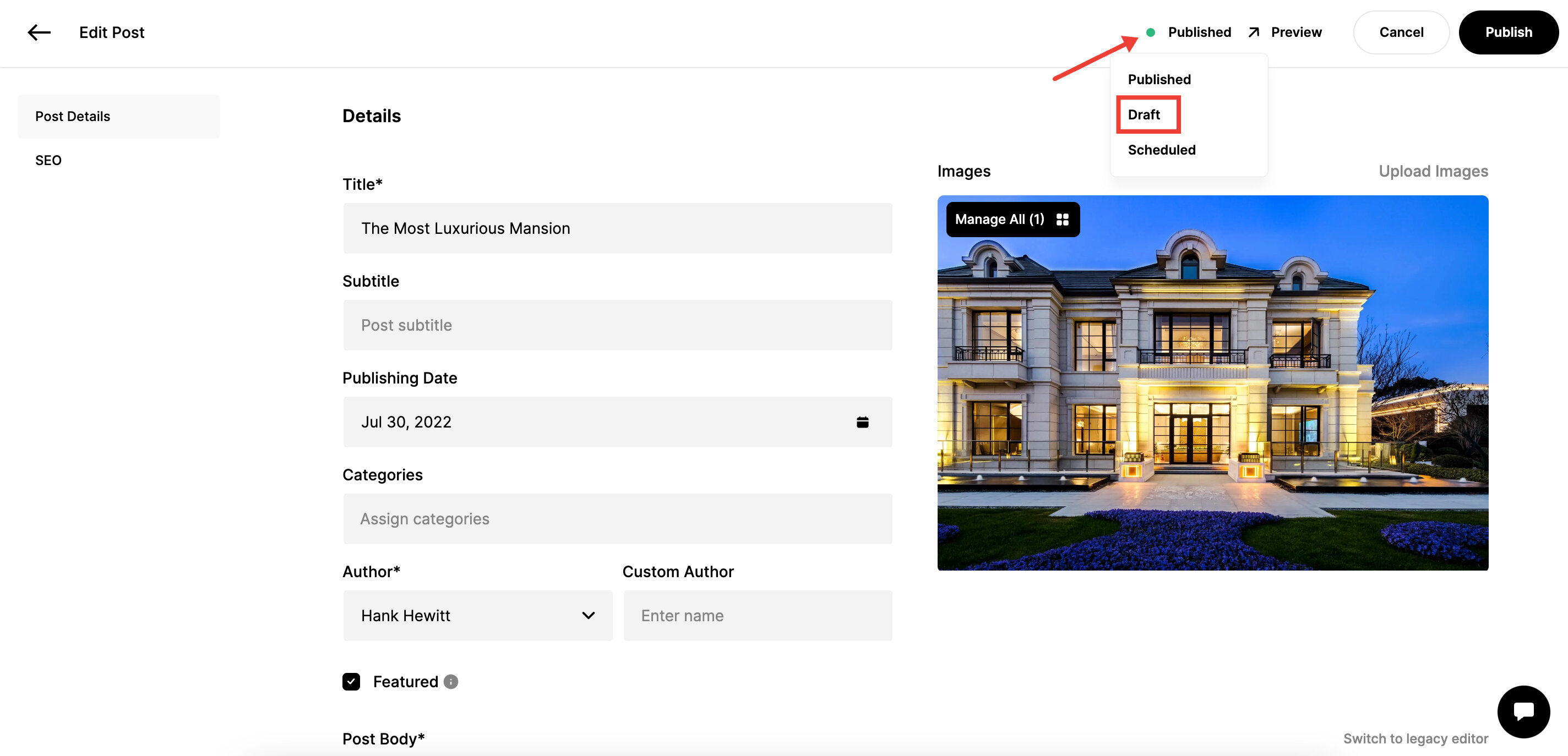Switch to the SEO tab
The width and height of the screenshot is (1568, 756).
[x=48, y=160]
